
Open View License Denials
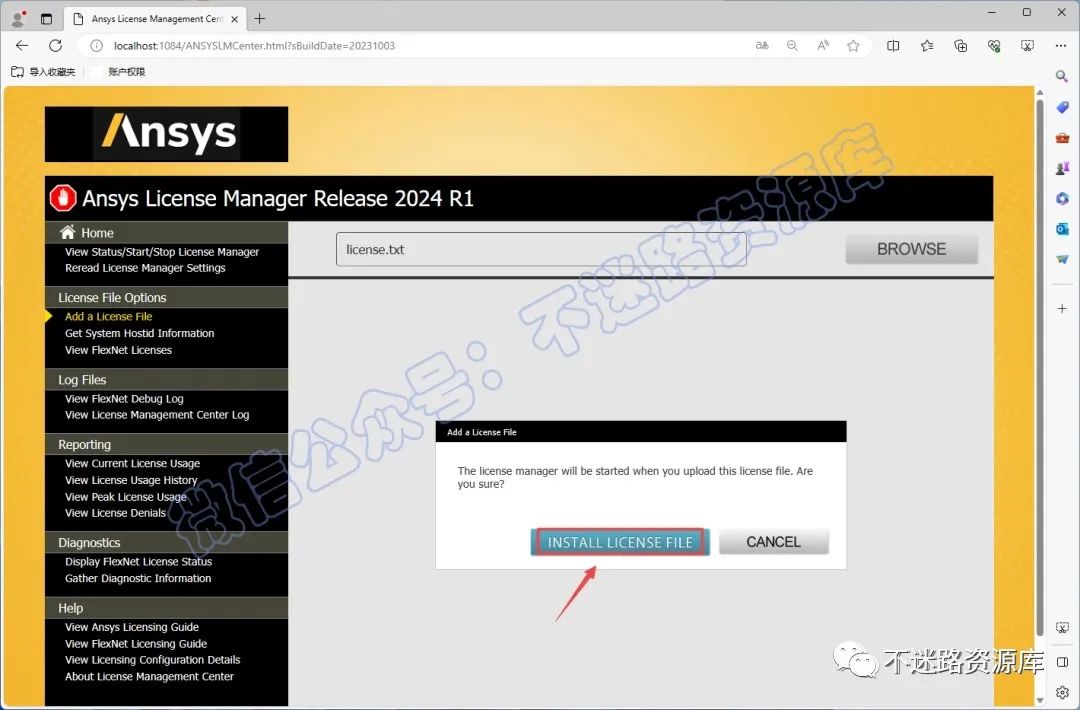point(115,513)
